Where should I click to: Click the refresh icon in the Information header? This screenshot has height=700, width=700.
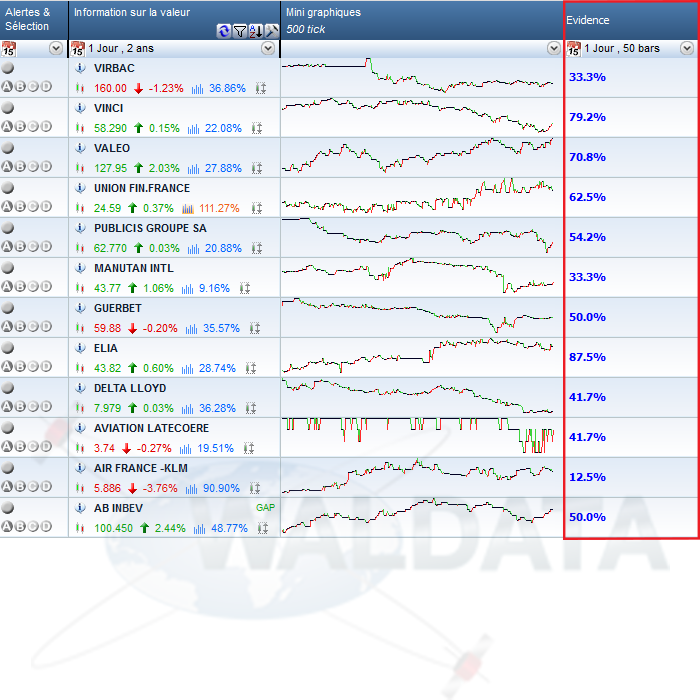(223, 31)
